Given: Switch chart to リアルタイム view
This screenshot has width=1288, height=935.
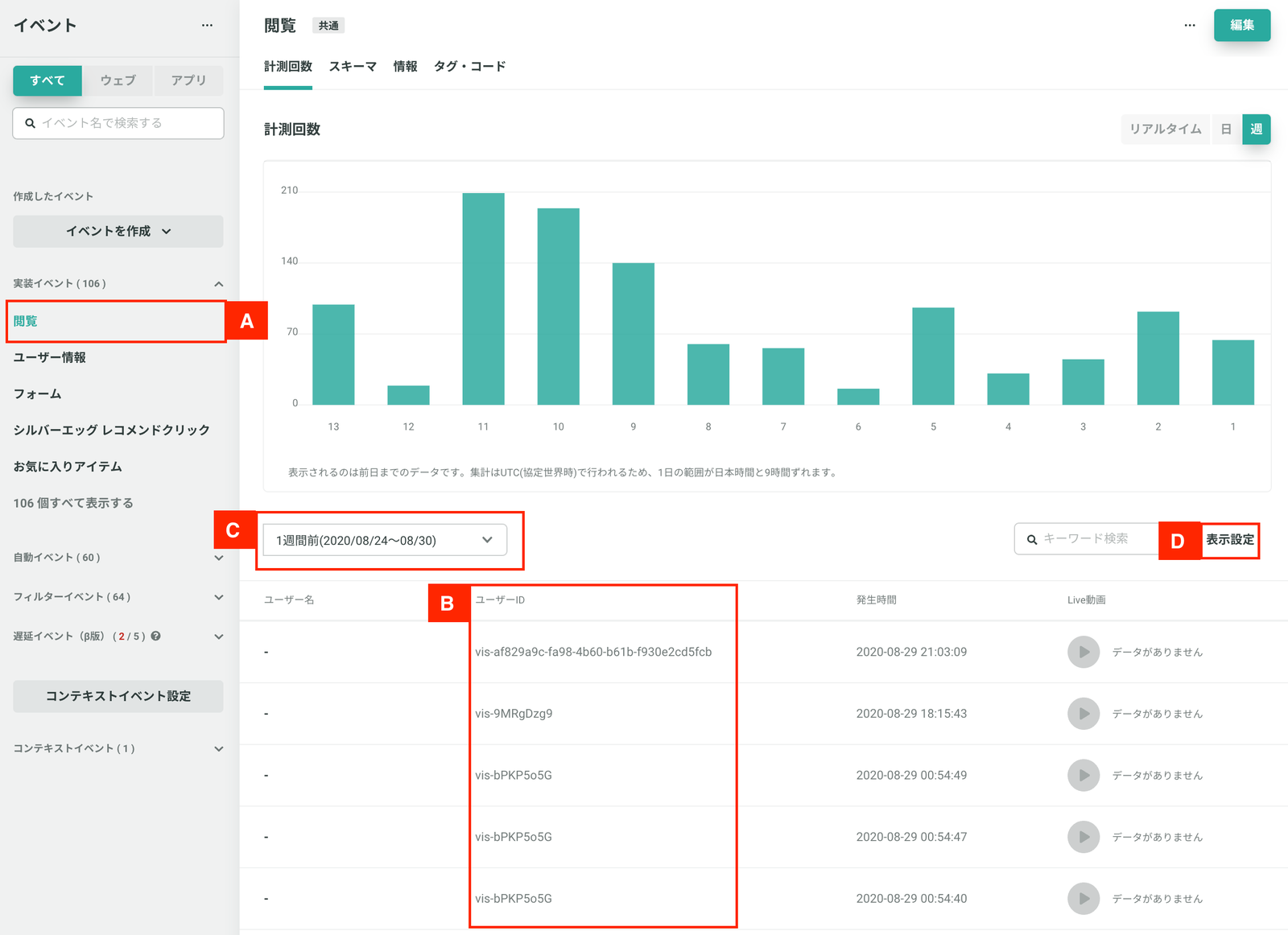Looking at the screenshot, I should tap(1165, 130).
